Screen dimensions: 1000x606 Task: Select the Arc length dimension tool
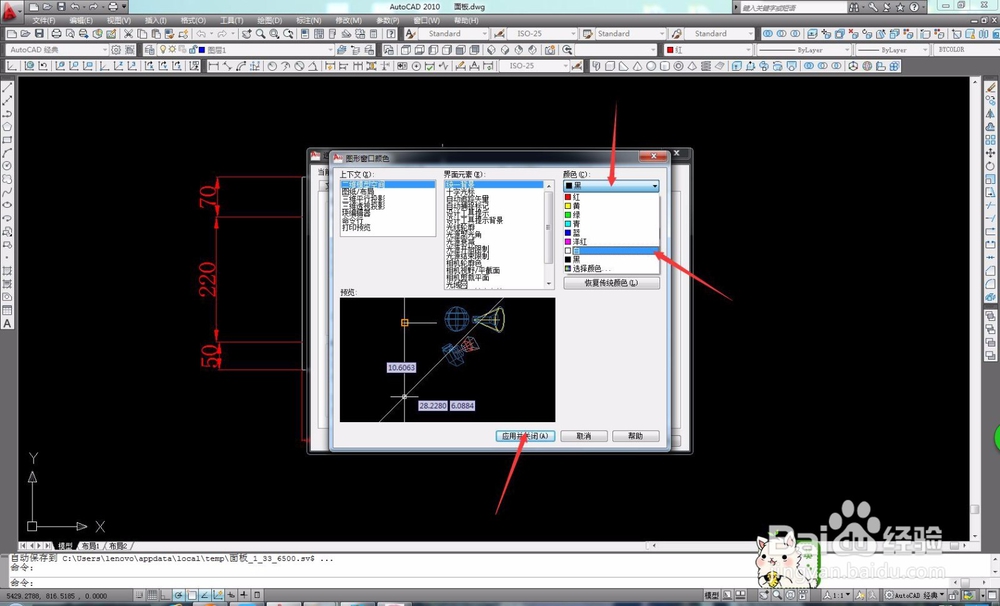click(241, 66)
